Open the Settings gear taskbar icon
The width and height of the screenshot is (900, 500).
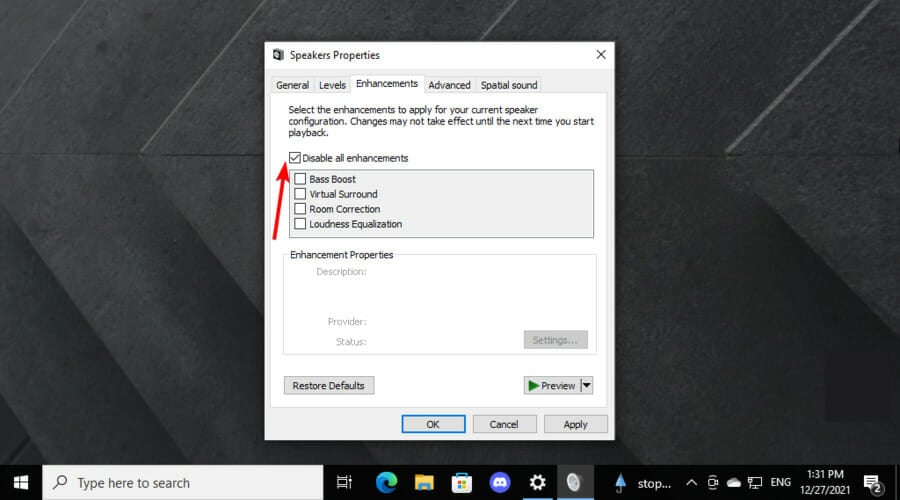coord(537,483)
